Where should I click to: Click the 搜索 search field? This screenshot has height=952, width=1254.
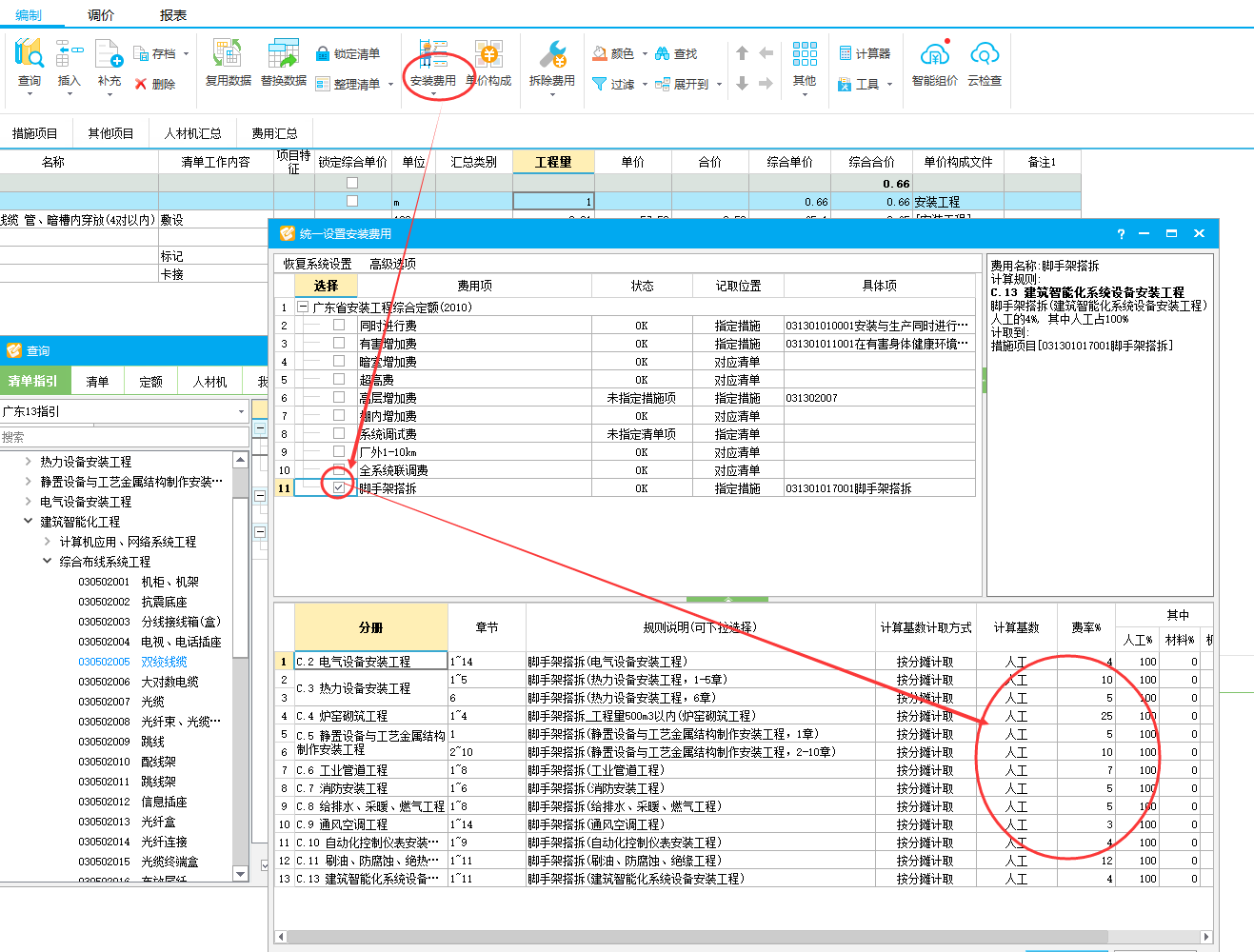(124, 437)
